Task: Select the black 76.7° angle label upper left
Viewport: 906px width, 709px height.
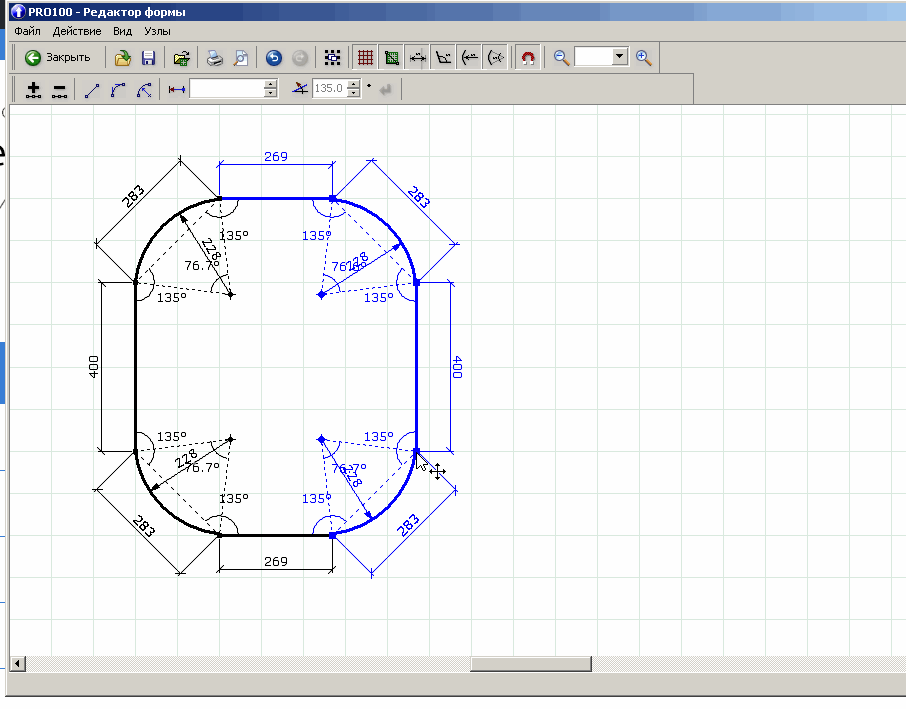Action: point(202,266)
